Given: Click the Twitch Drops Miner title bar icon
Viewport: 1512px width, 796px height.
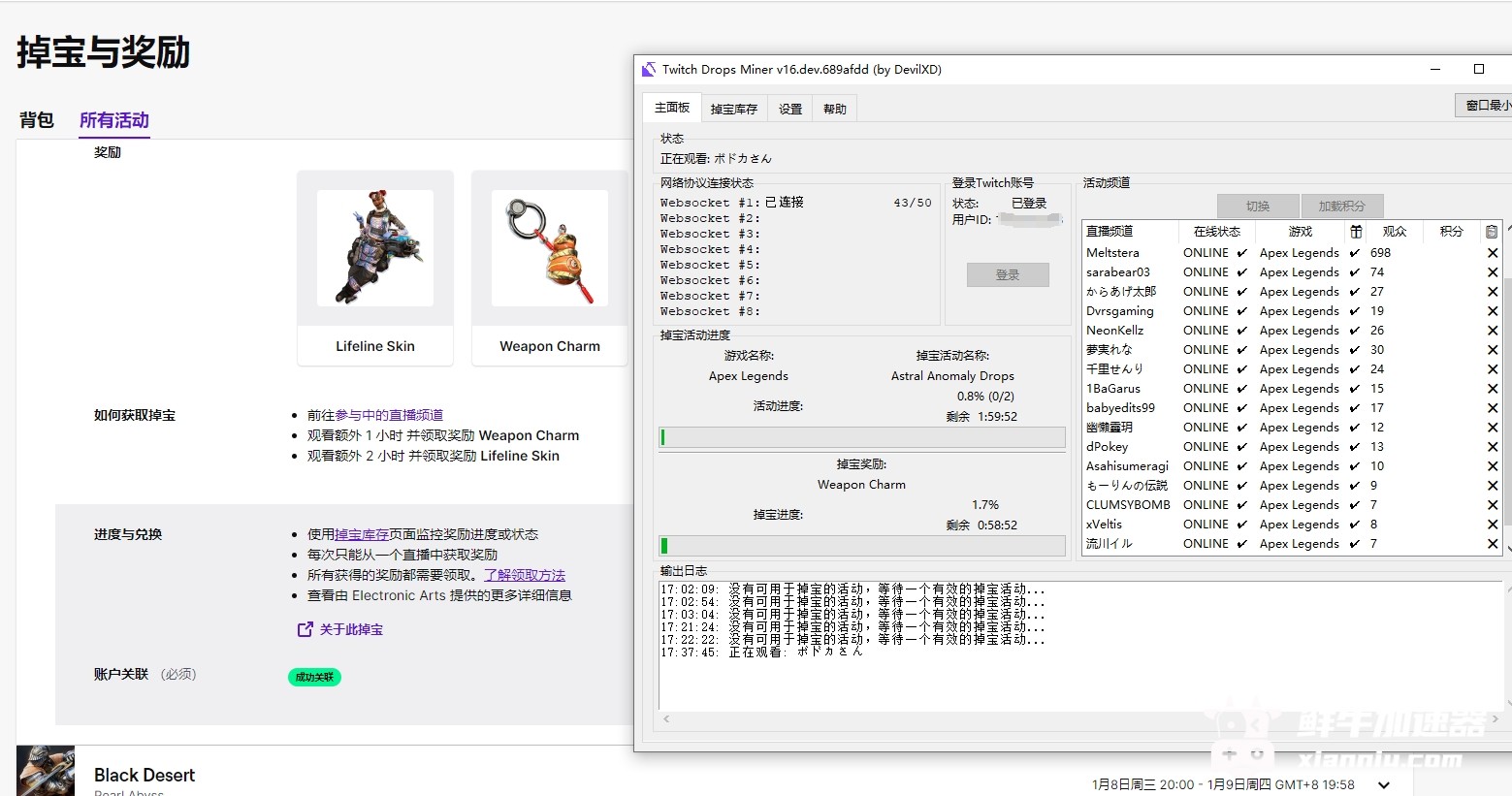Looking at the screenshot, I should coord(649,69).
